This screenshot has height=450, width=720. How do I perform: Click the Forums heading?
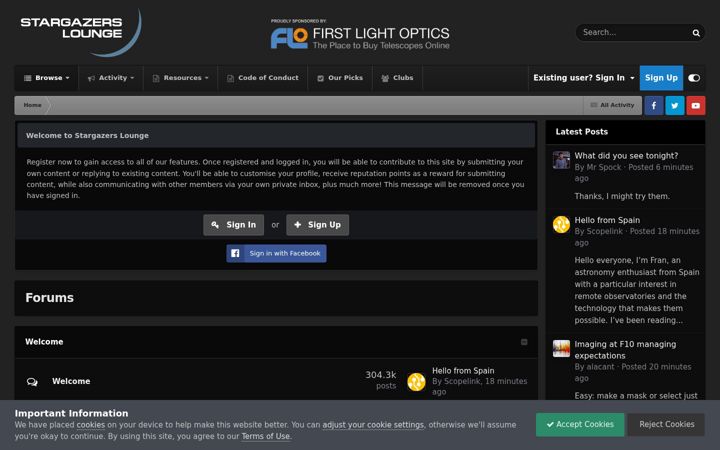coord(50,298)
